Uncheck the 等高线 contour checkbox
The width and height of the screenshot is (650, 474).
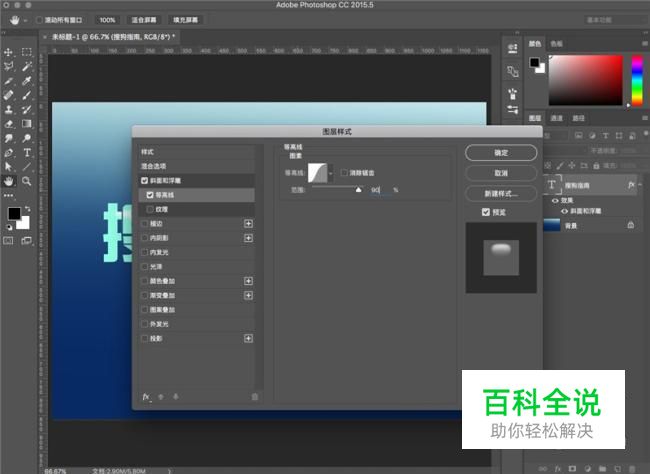coord(150,195)
